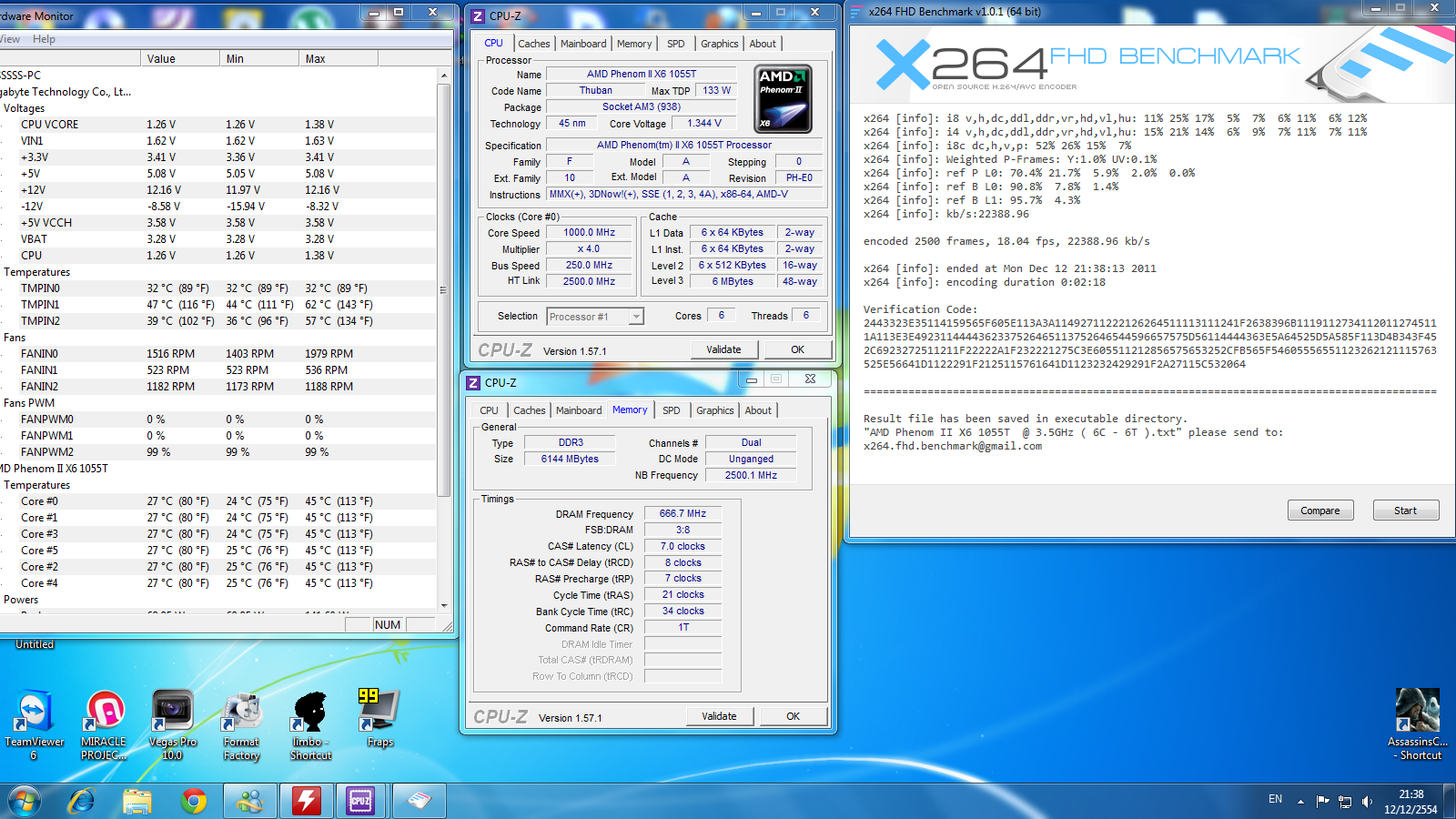Open the TeamViewer 6 desktop shortcut
The height and width of the screenshot is (819, 1456).
click(x=35, y=724)
